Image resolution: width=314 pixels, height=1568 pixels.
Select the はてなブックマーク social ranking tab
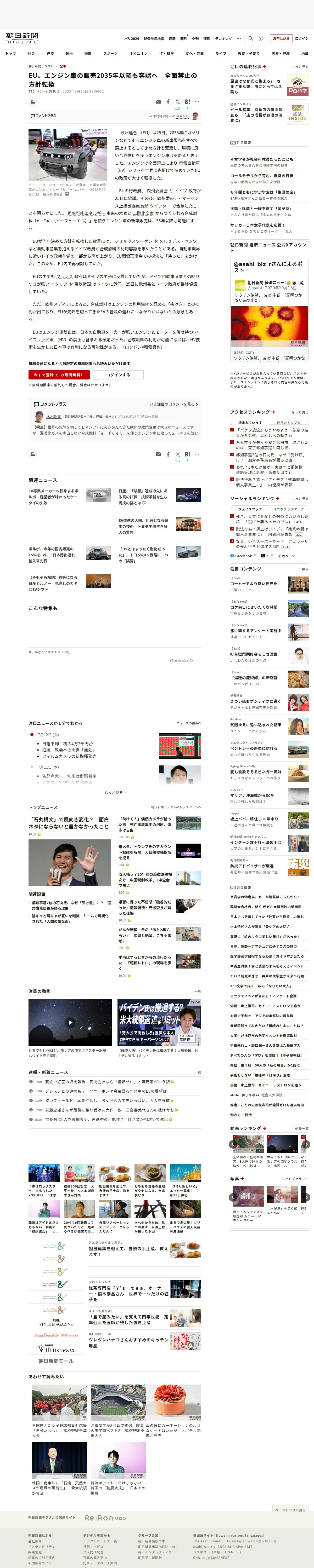(288, 509)
